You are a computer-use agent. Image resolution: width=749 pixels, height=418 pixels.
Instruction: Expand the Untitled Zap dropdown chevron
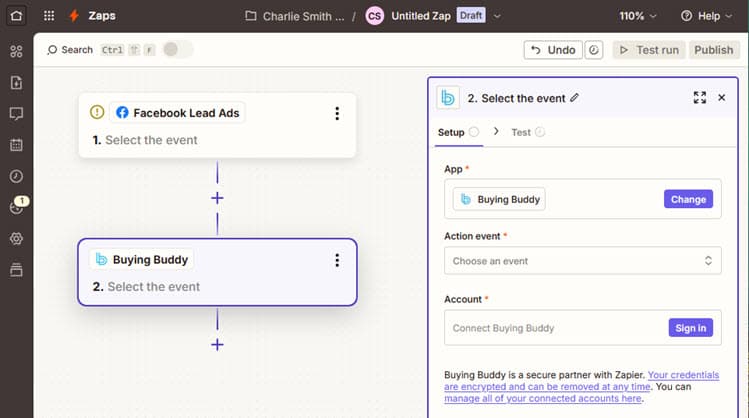[497, 16]
